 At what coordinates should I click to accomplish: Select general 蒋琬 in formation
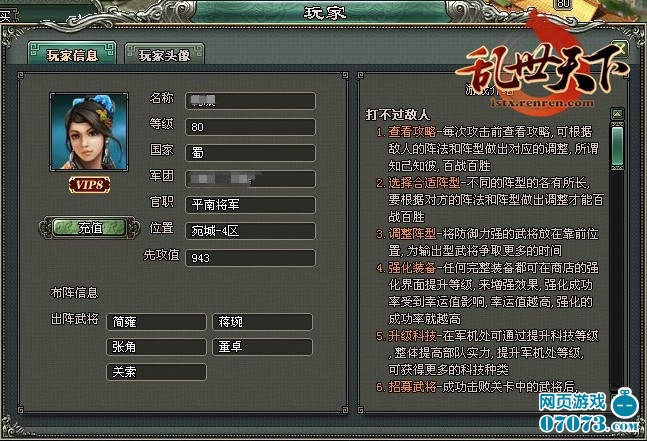(x=262, y=322)
